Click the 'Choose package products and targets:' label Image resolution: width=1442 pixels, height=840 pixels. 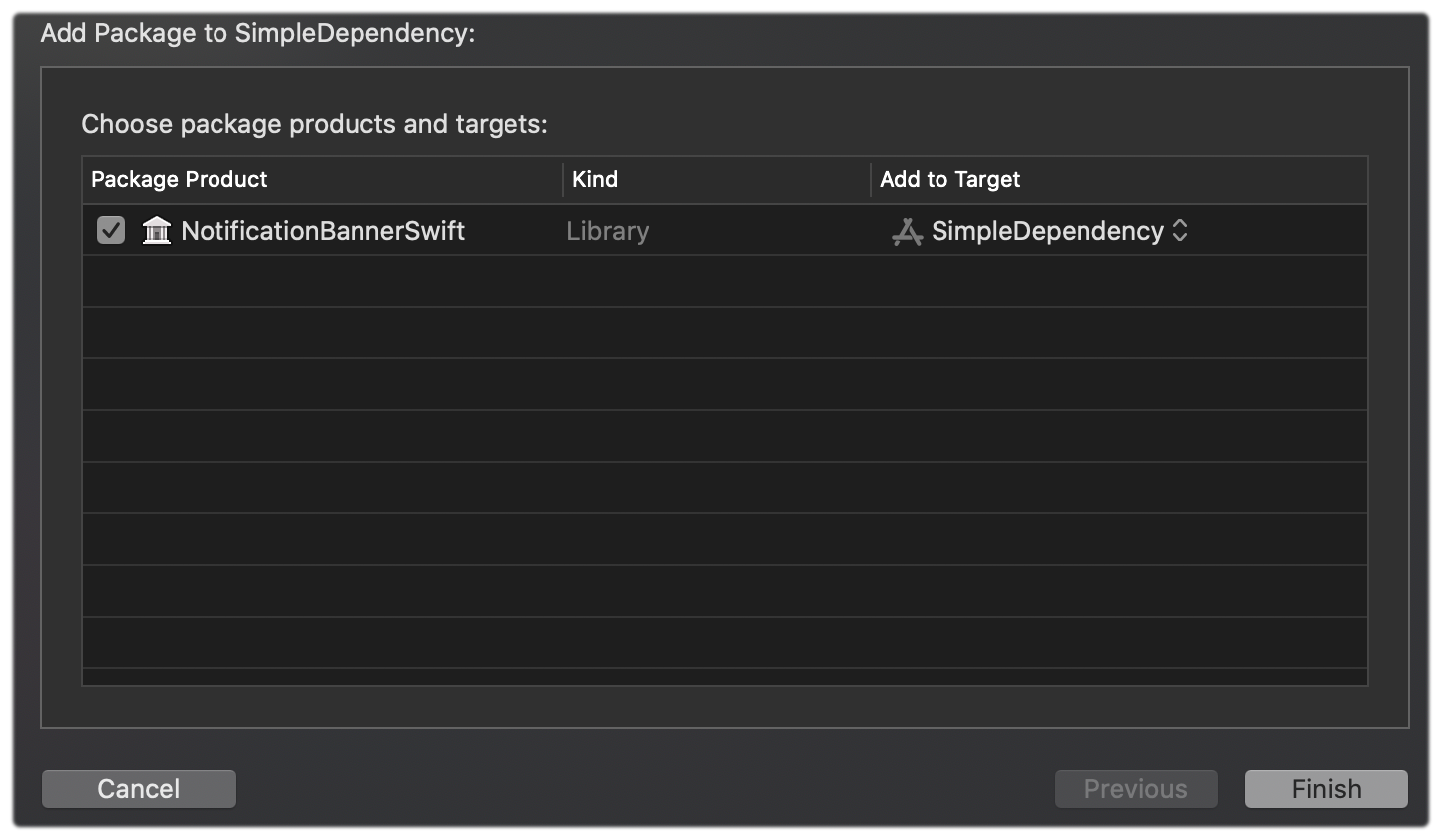315,124
